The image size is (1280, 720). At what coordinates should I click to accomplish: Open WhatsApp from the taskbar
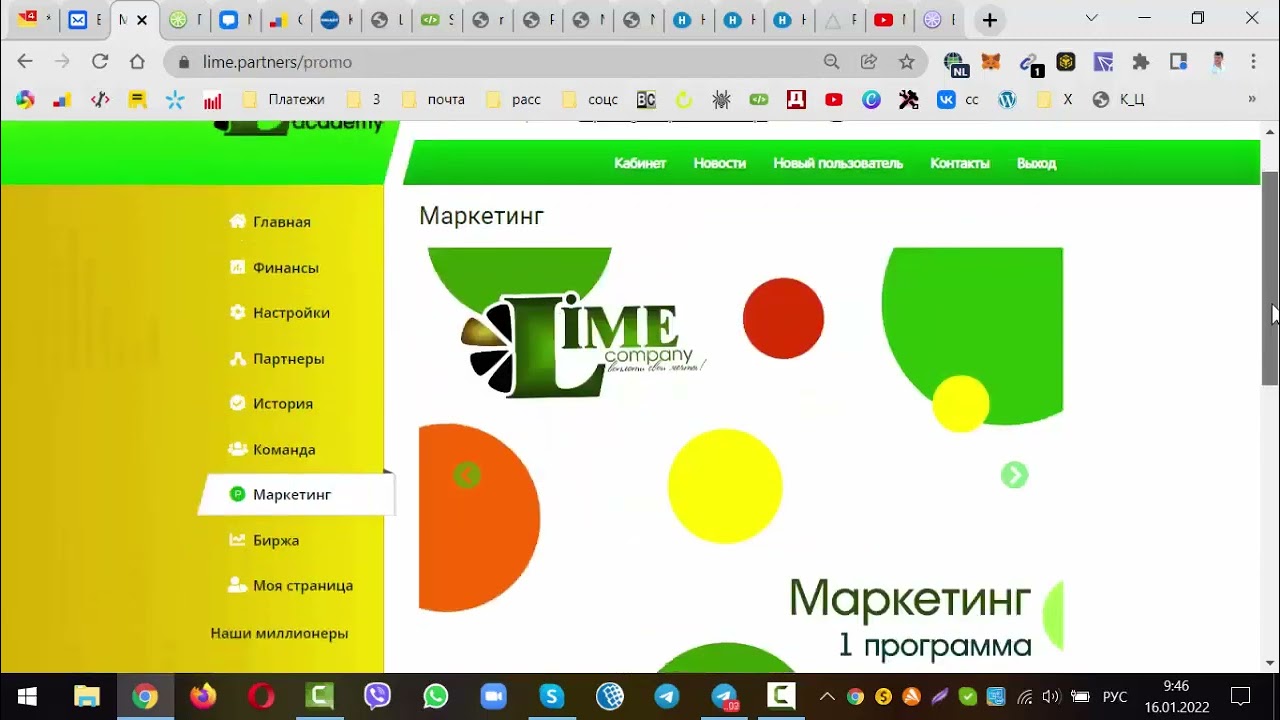click(x=435, y=696)
